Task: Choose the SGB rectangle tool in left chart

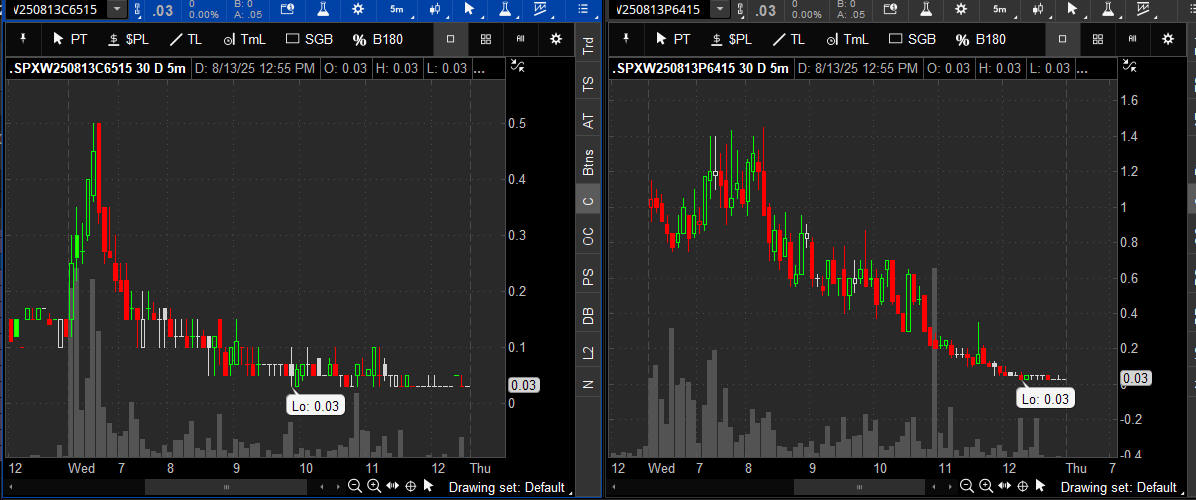Action: click(311, 39)
